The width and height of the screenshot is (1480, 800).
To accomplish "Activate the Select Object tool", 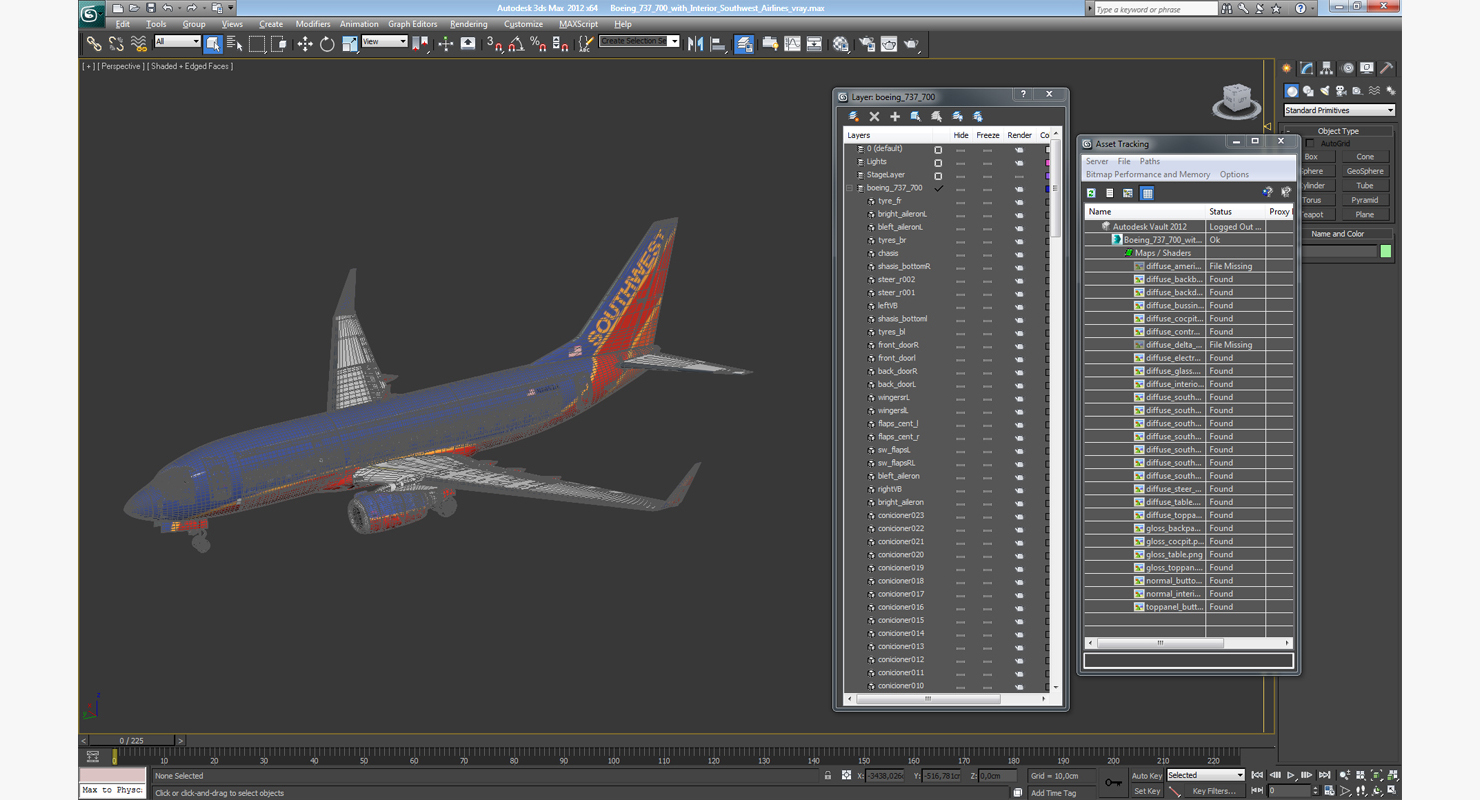I will click(213, 44).
